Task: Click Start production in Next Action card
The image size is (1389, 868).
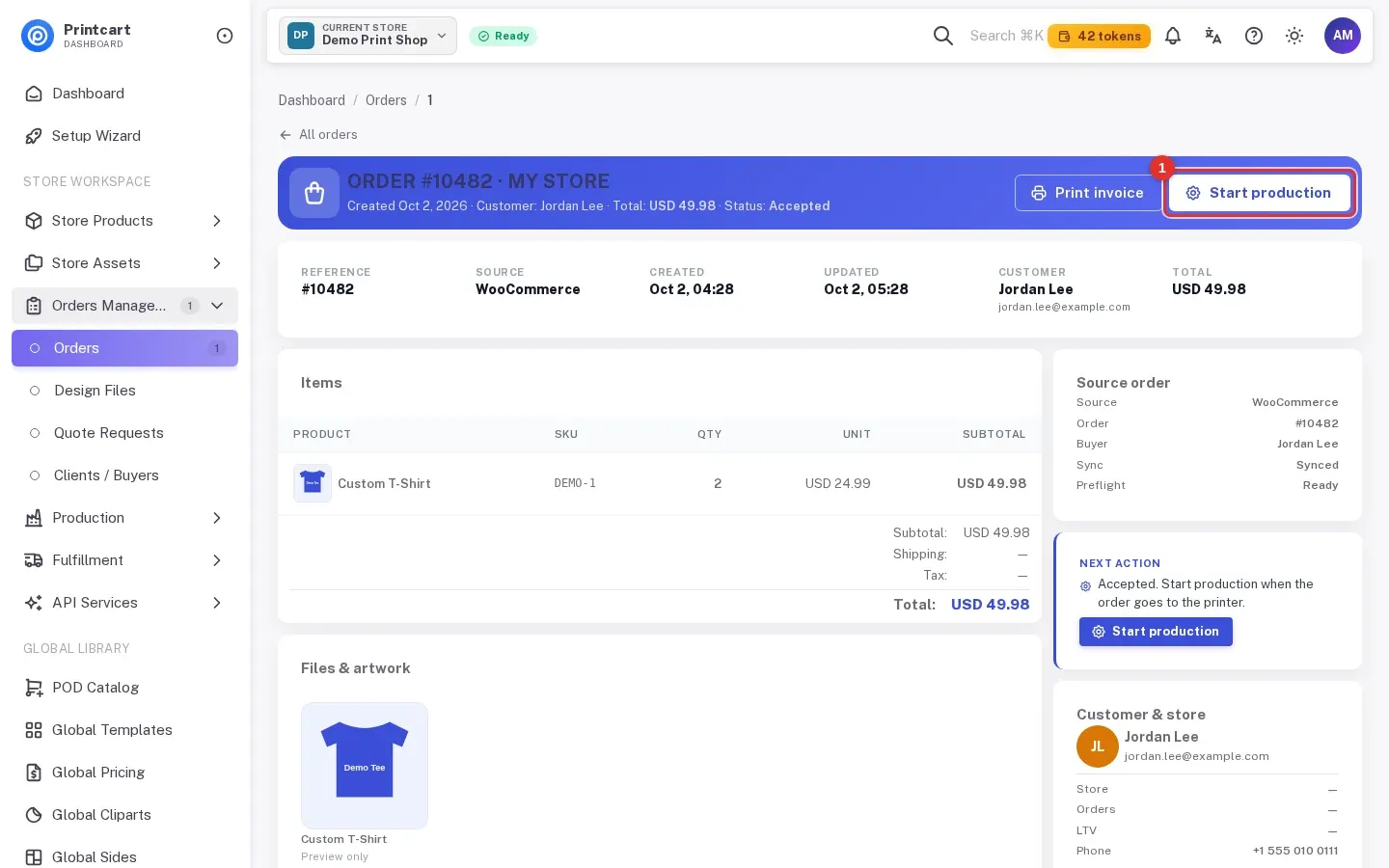Action: point(1156,632)
